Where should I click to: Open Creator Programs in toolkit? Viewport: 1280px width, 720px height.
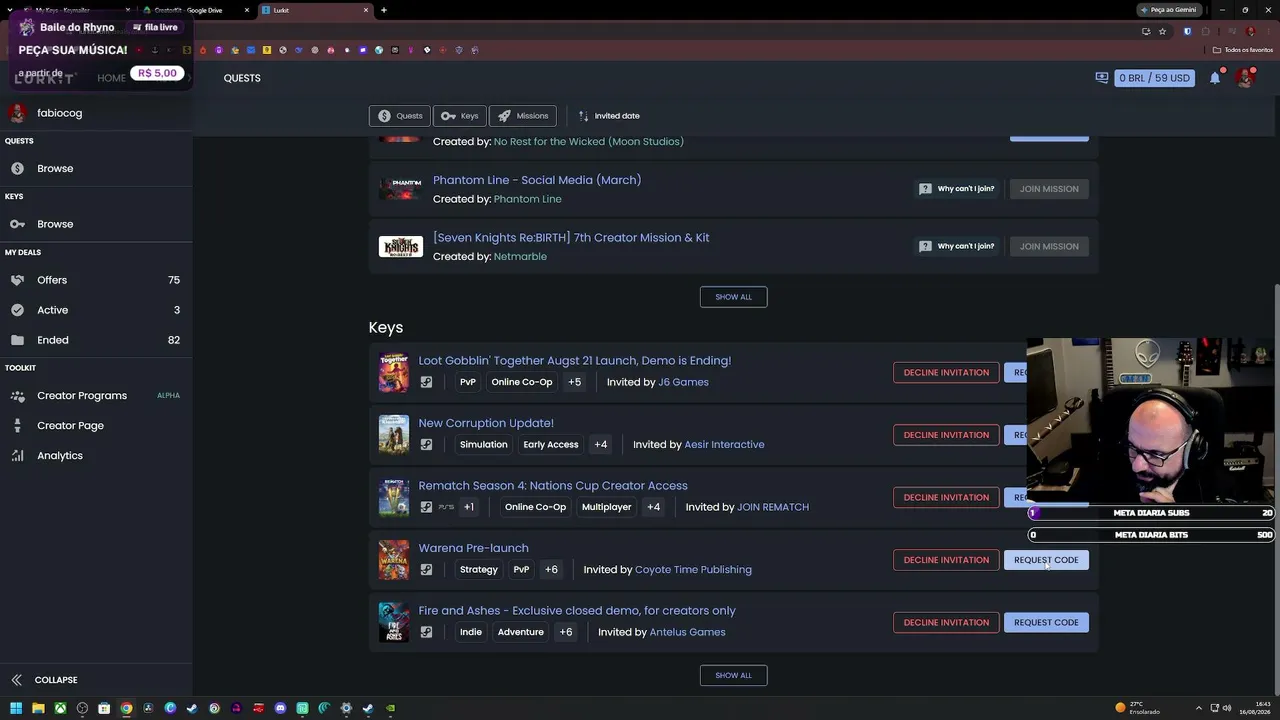(96, 396)
